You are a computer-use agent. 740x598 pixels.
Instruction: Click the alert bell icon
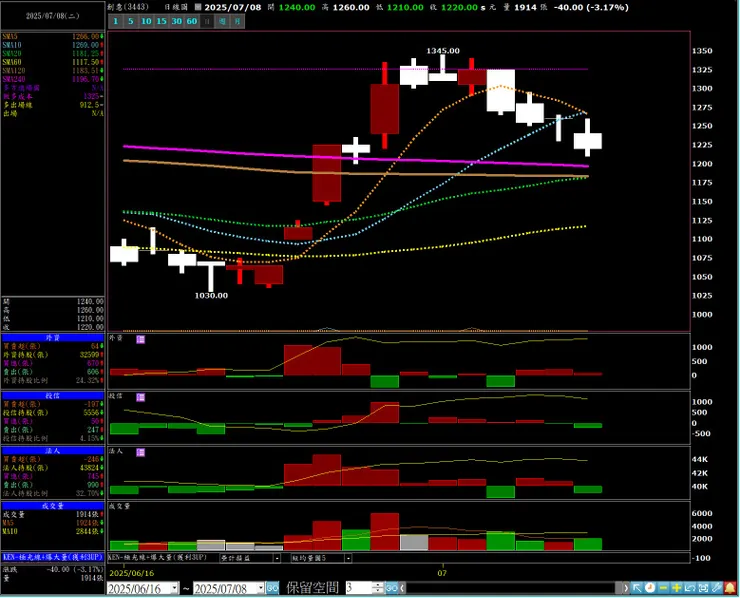[x=730, y=588]
